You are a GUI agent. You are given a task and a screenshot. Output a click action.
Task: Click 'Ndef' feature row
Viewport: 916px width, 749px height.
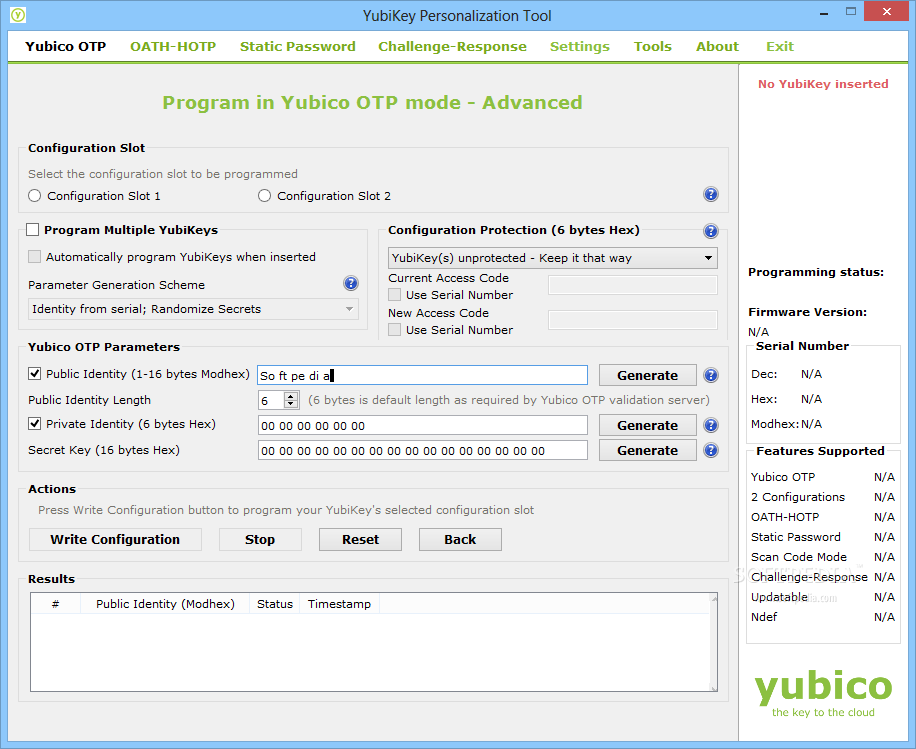823,616
